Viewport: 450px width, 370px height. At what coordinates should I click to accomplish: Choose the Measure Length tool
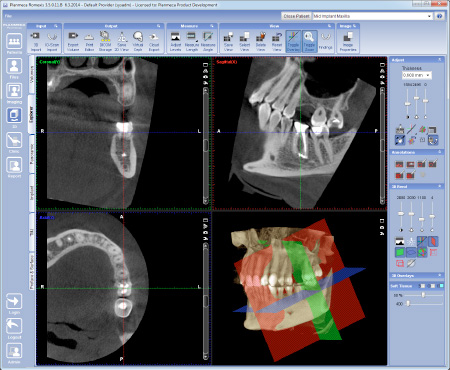(x=192, y=41)
